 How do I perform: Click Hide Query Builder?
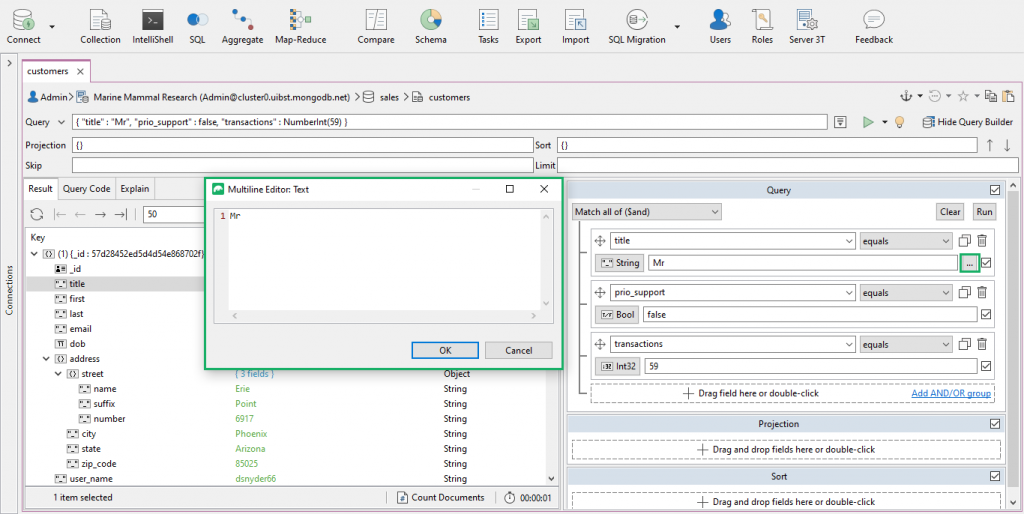click(968, 122)
